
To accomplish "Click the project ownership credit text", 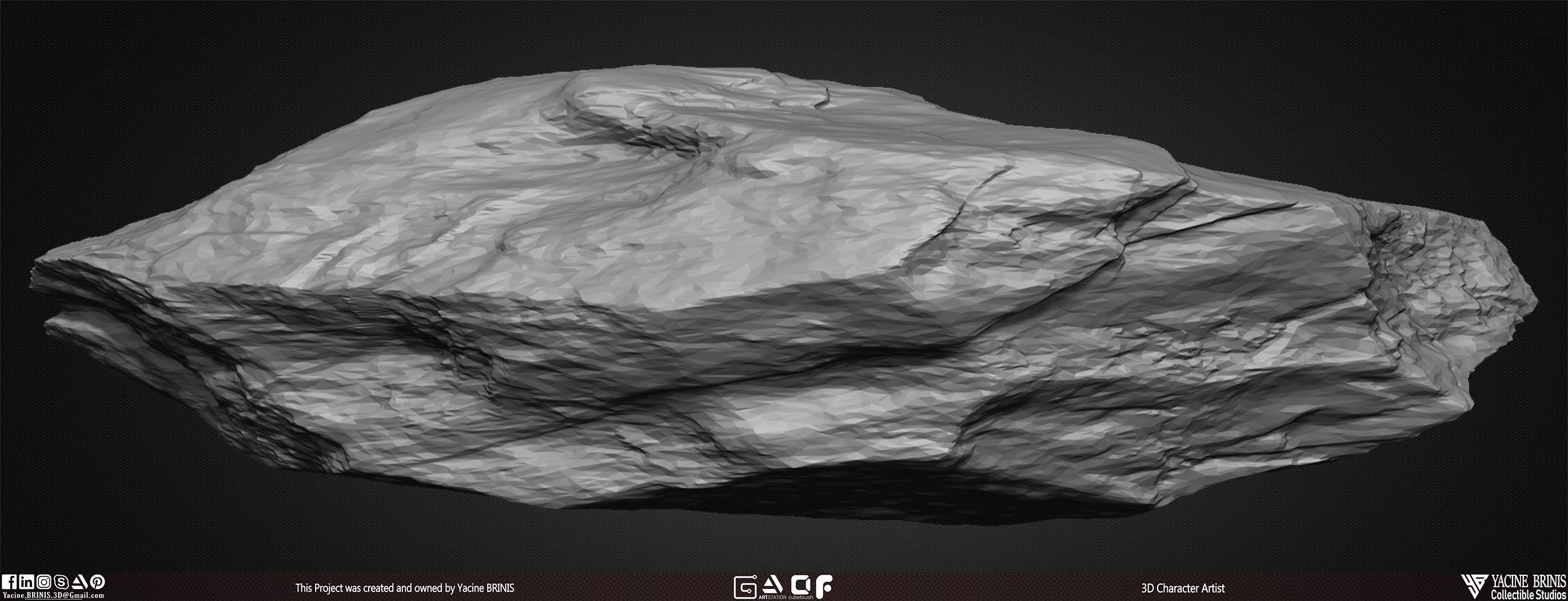I will [x=405, y=588].
